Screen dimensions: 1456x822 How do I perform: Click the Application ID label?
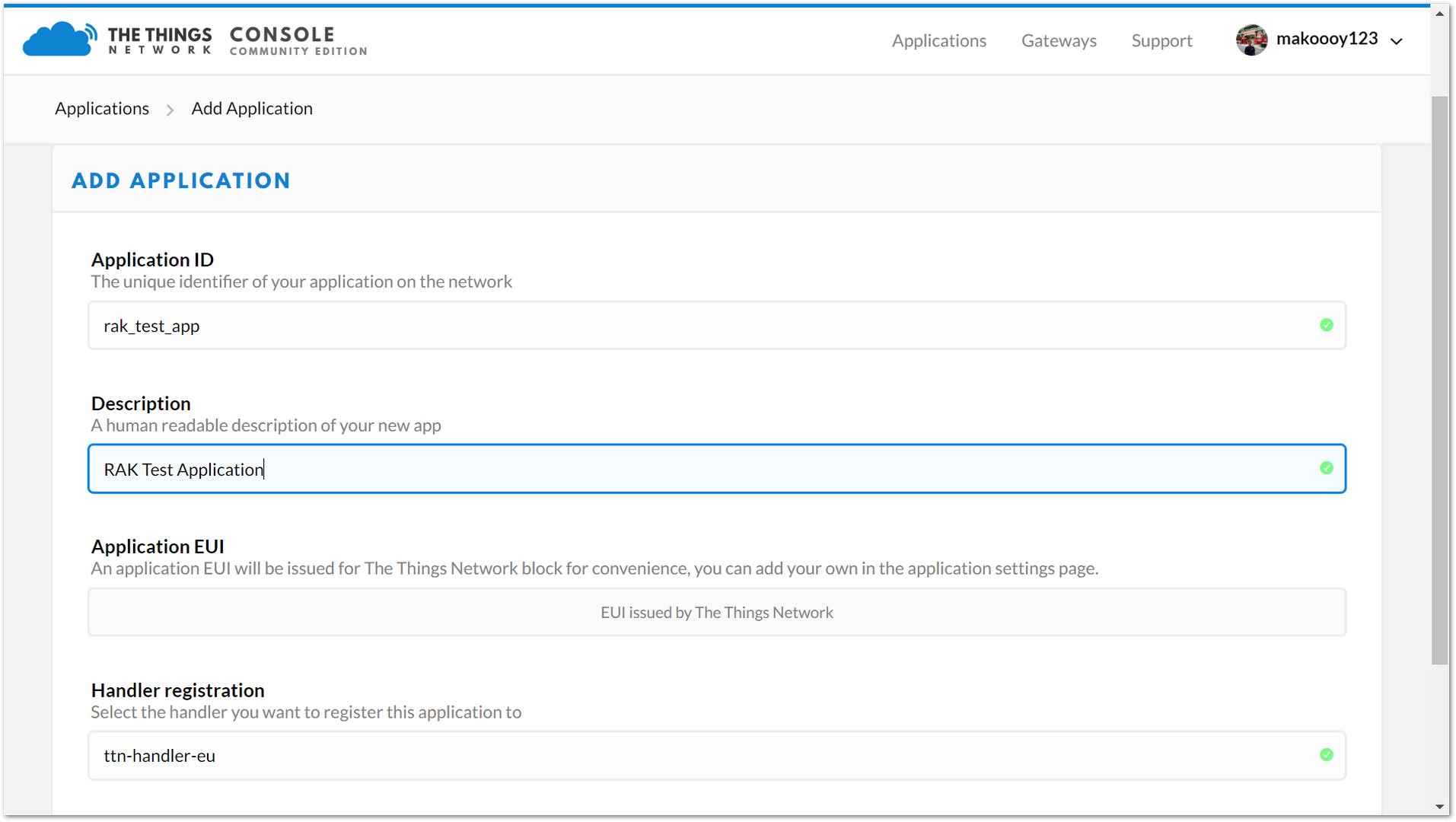point(152,260)
